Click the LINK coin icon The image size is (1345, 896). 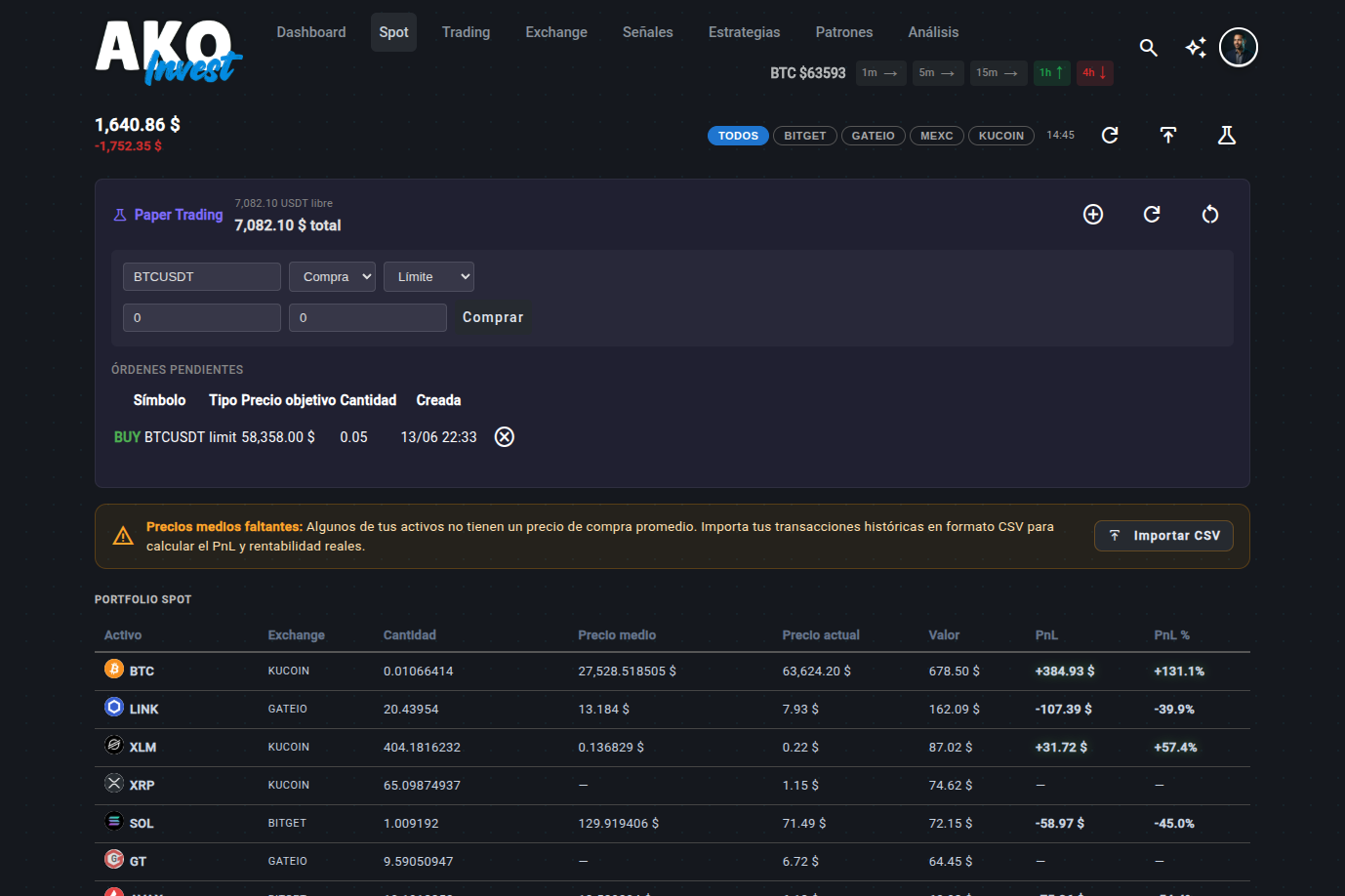(x=114, y=707)
